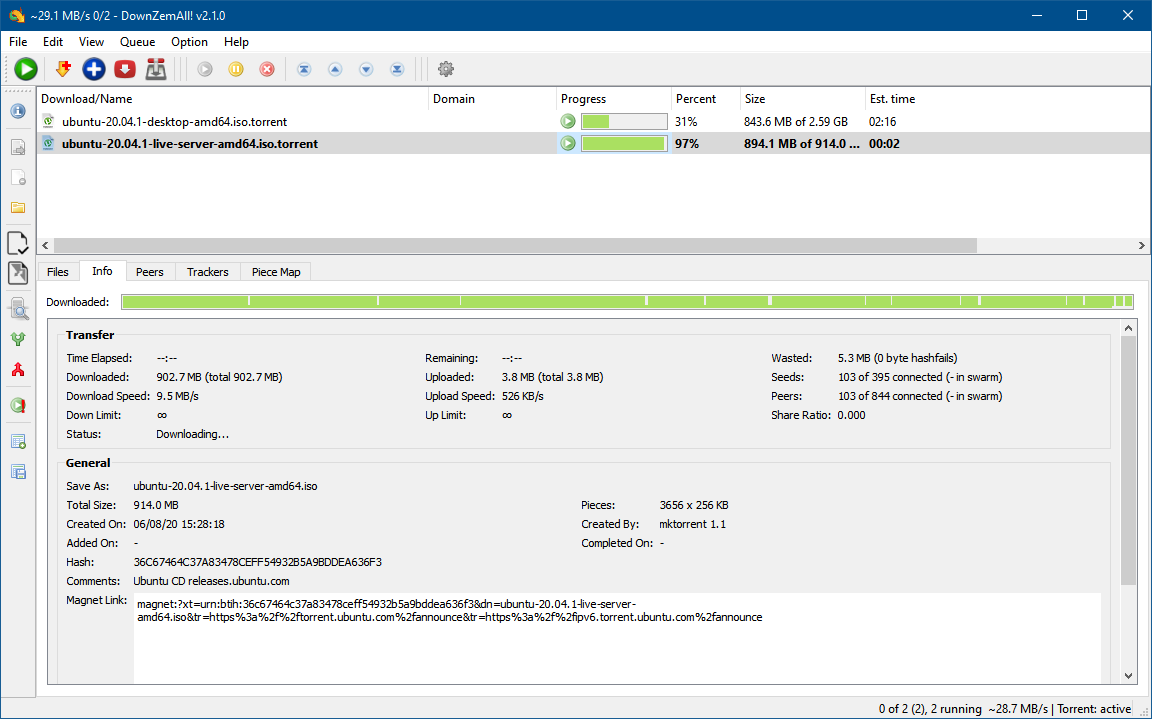Open the Trackers tab

point(208,272)
